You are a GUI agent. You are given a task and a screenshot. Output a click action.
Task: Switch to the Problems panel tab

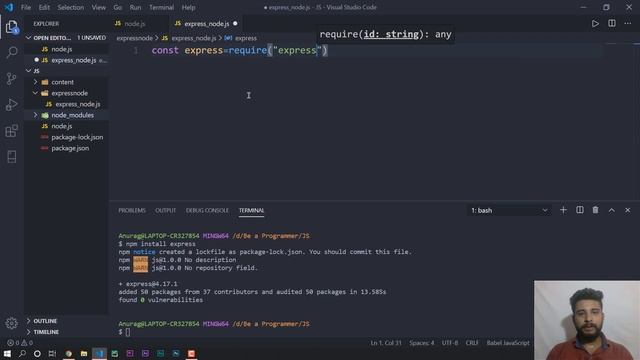(132, 210)
